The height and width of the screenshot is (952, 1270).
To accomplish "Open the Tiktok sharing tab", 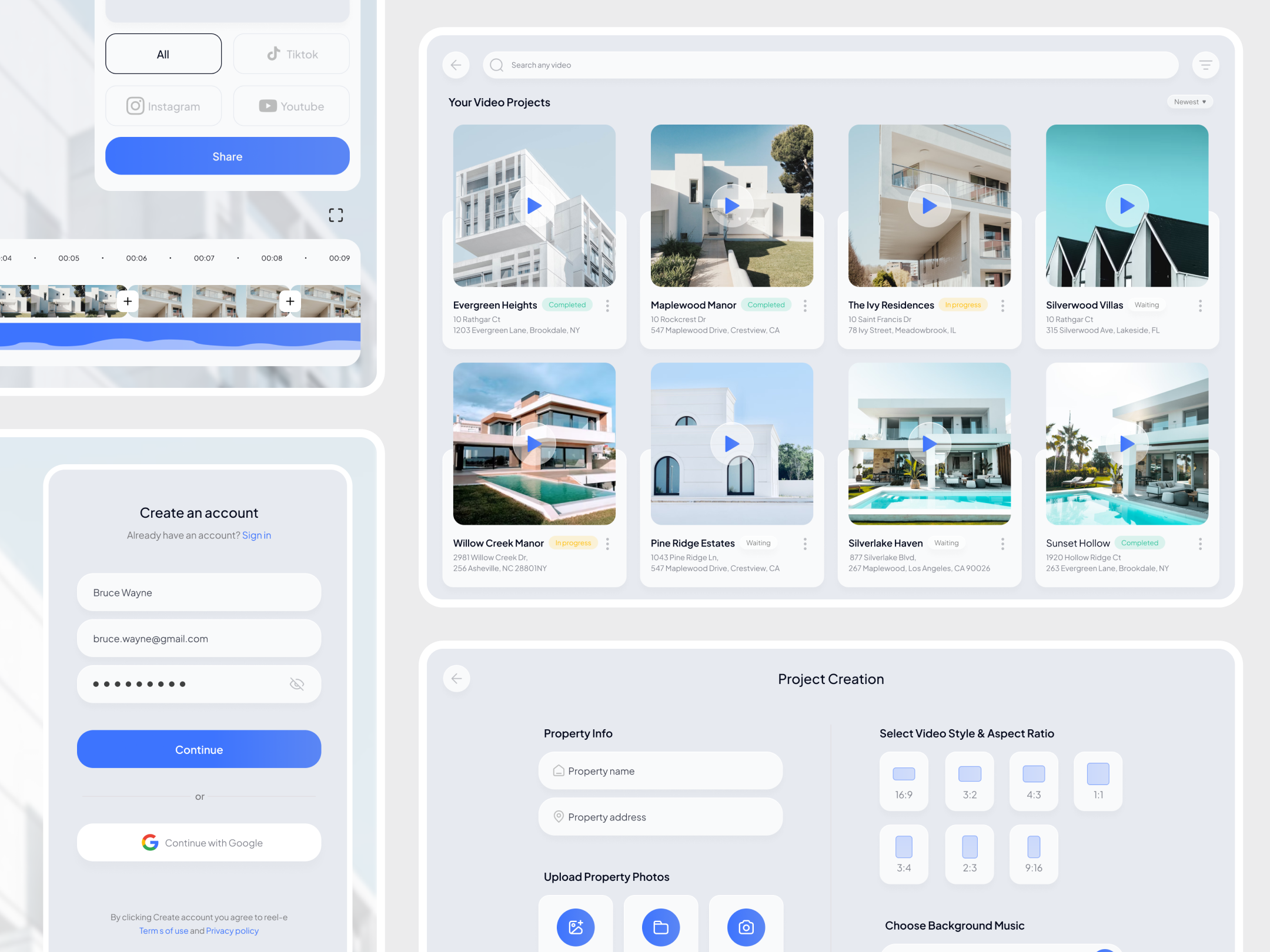I will pos(290,53).
